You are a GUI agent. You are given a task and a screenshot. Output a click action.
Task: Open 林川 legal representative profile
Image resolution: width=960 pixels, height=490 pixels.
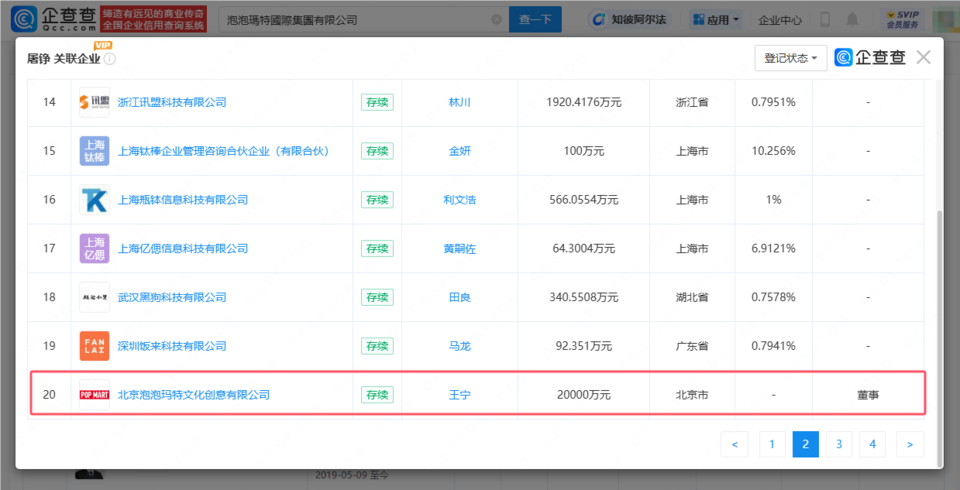(x=460, y=102)
